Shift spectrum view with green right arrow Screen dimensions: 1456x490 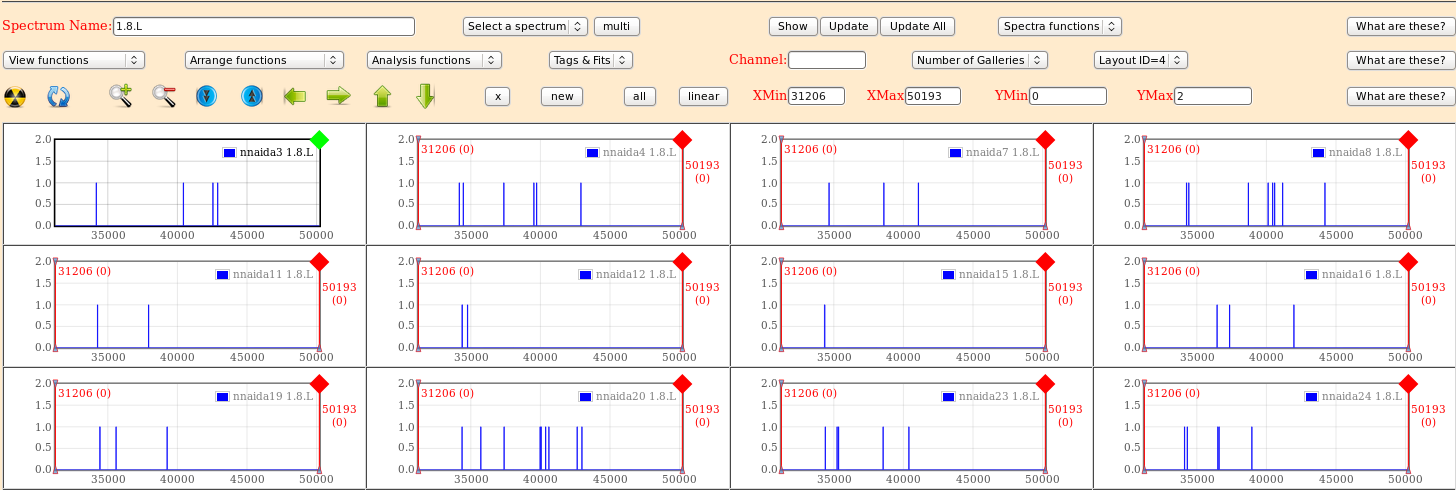[x=339, y=96]
